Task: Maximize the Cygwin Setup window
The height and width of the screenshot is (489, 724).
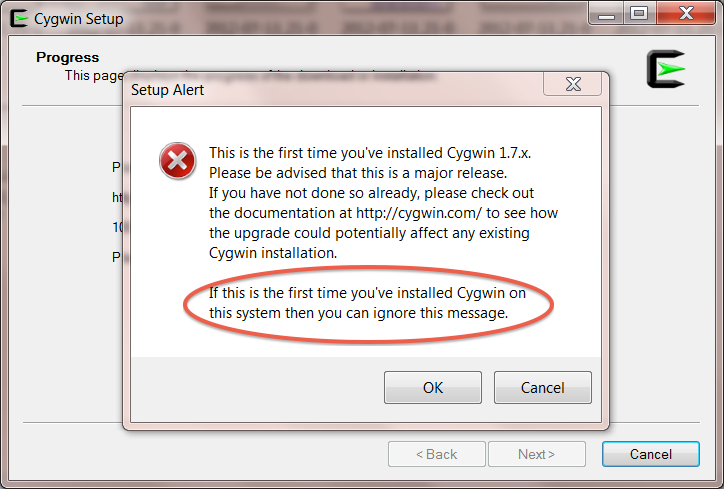Action: point(639,14)
